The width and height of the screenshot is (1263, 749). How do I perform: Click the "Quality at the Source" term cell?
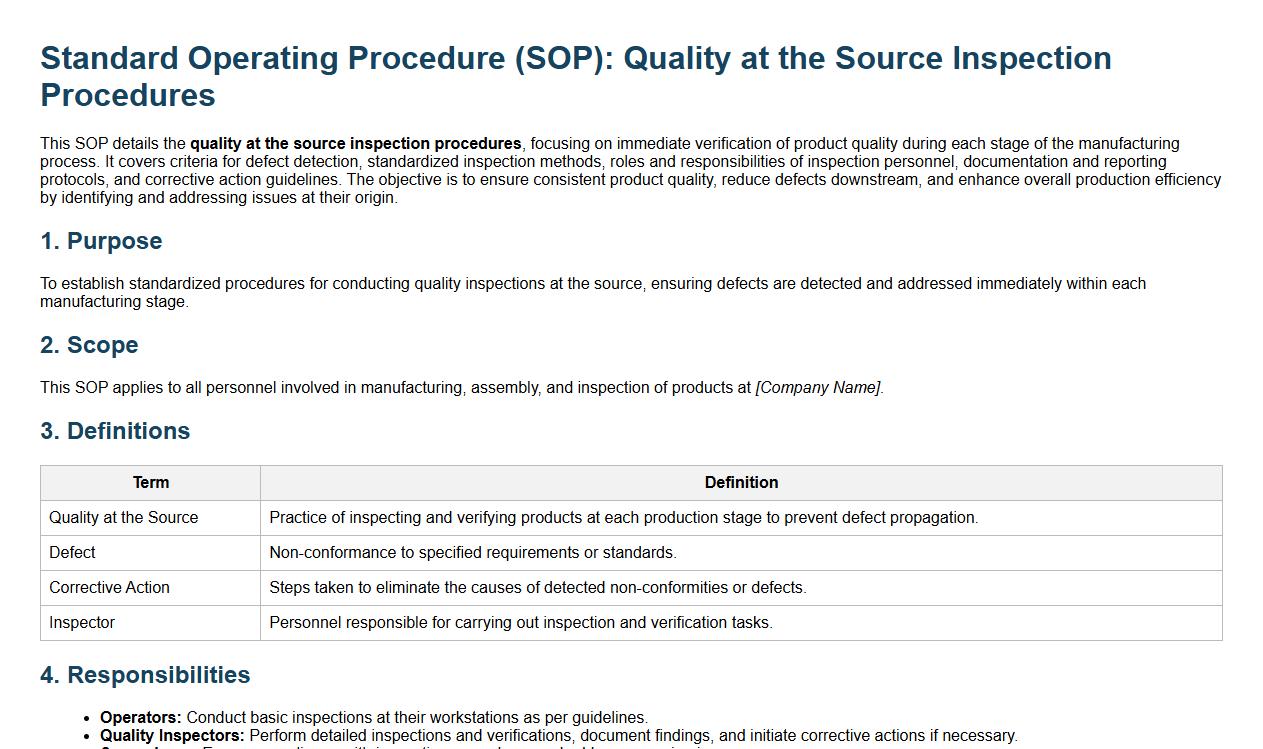click(x=124, y=518)
